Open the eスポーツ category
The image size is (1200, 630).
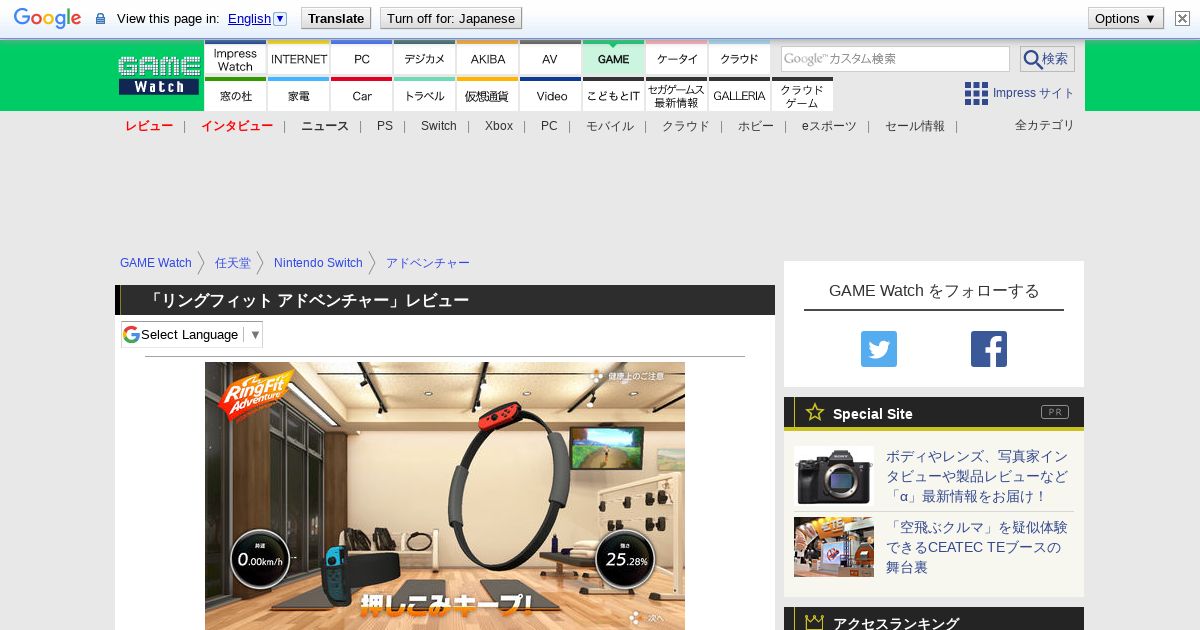(829, 126)
